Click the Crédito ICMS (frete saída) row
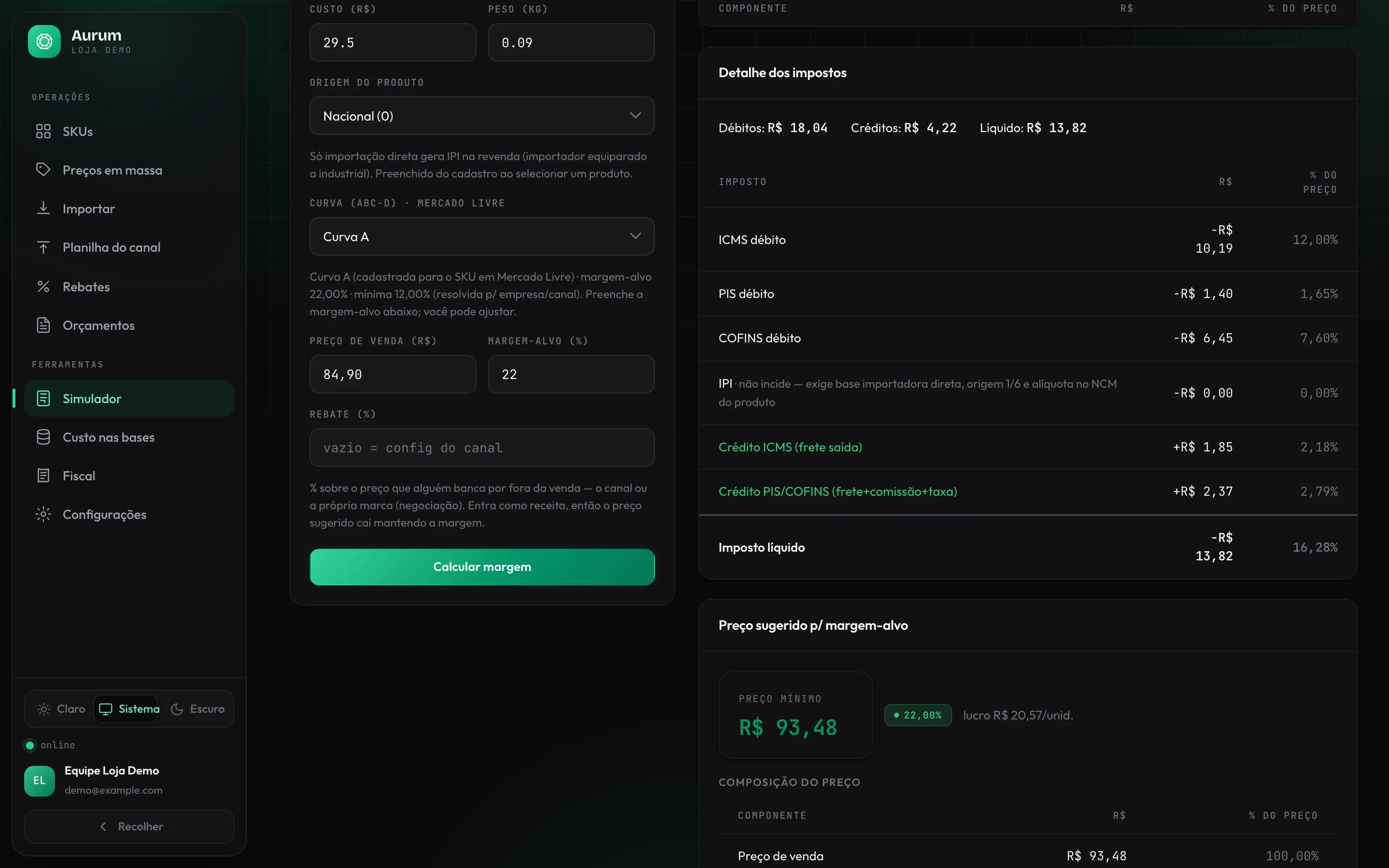This screenshot has height=868, width=1389. coord(1028,447)
